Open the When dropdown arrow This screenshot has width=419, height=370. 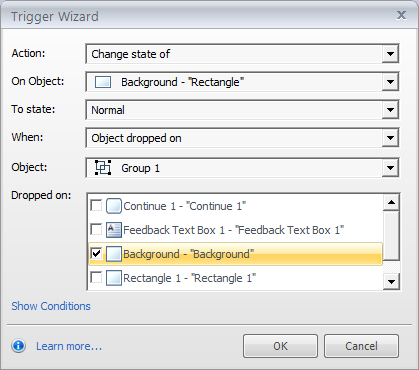[x=390, y=138]
